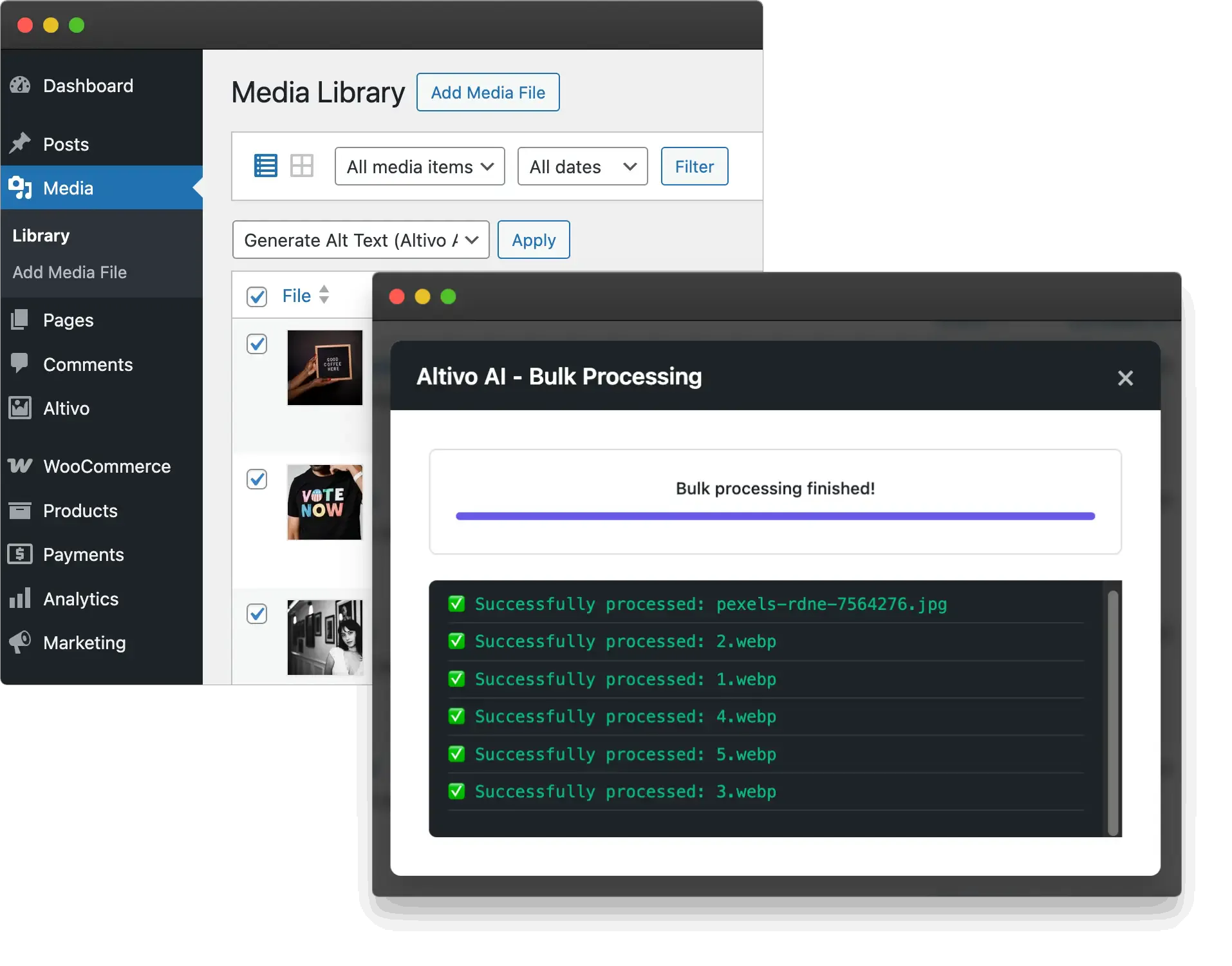Open Dashboard from the sidebar menu

(x=102, y=86)
